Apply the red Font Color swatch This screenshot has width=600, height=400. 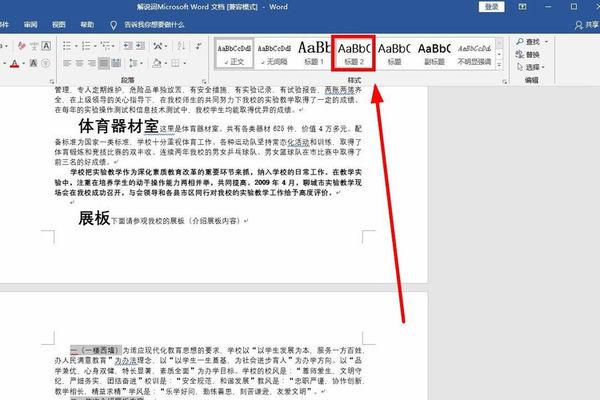pos(15,63)
